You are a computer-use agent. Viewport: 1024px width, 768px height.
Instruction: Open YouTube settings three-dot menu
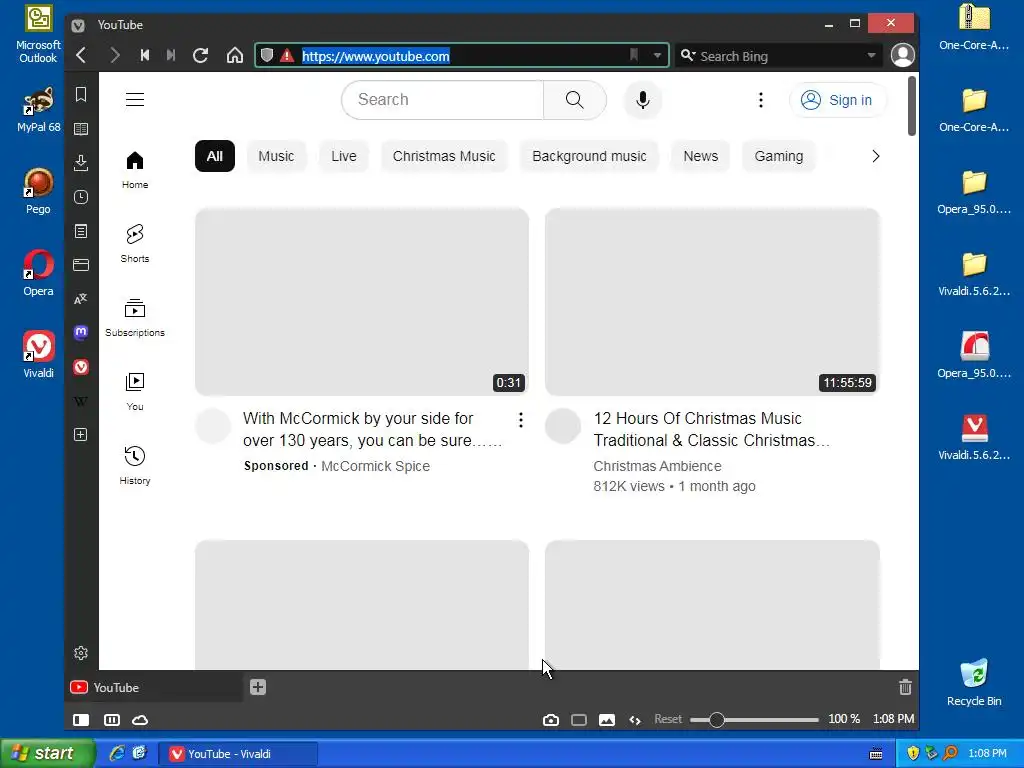coord(761,100)
